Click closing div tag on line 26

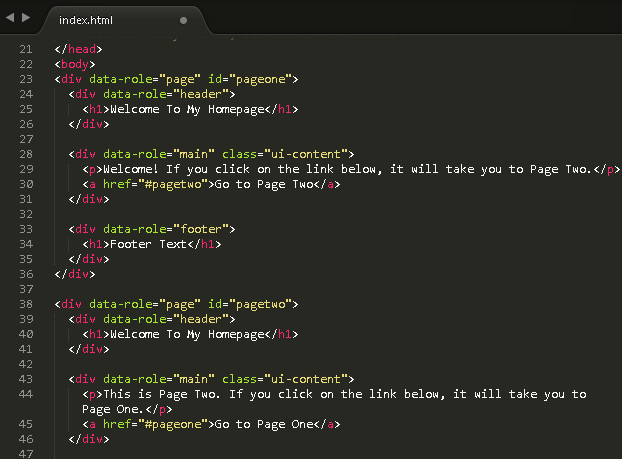pyautogui.click(x=89, y=125)
